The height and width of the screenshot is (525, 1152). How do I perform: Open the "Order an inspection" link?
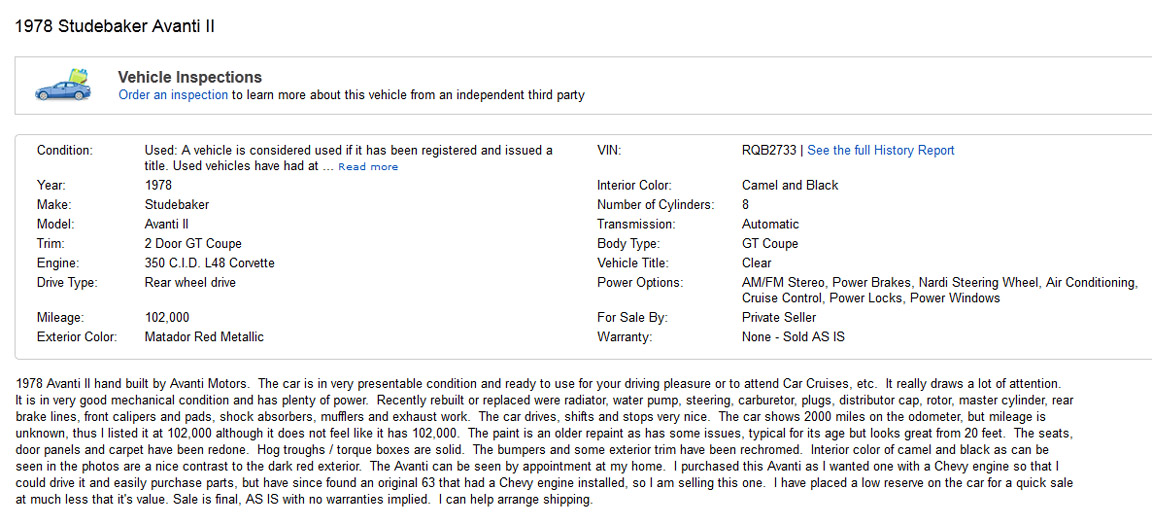[x=173, y=95]
